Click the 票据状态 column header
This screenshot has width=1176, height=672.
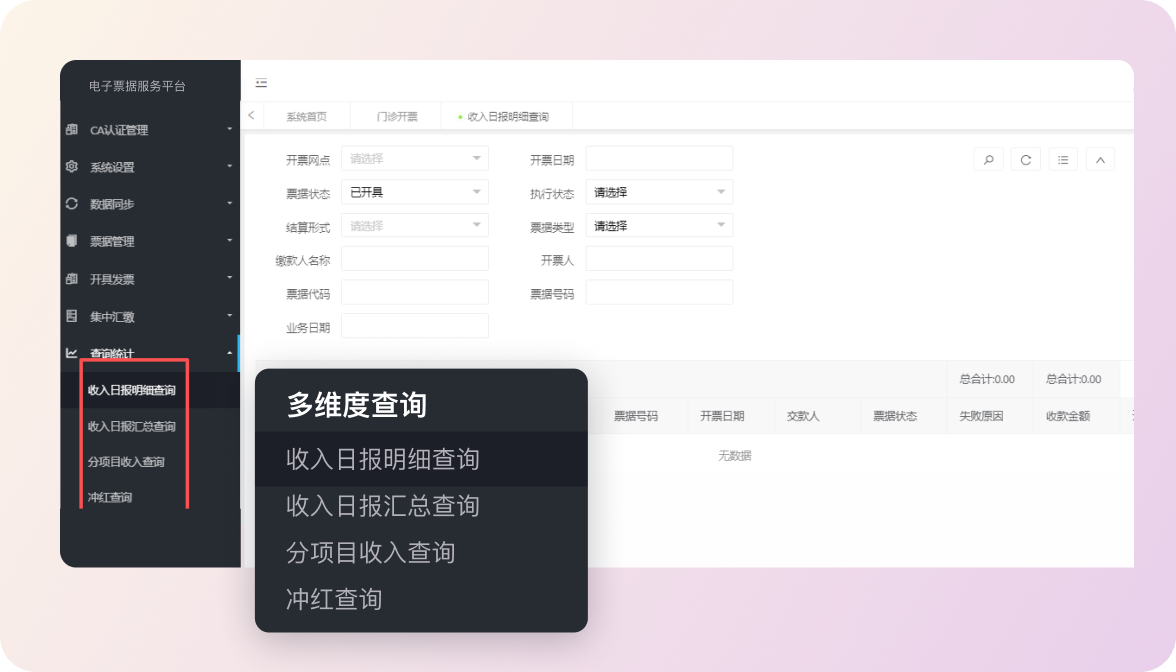tap(895, 416)
